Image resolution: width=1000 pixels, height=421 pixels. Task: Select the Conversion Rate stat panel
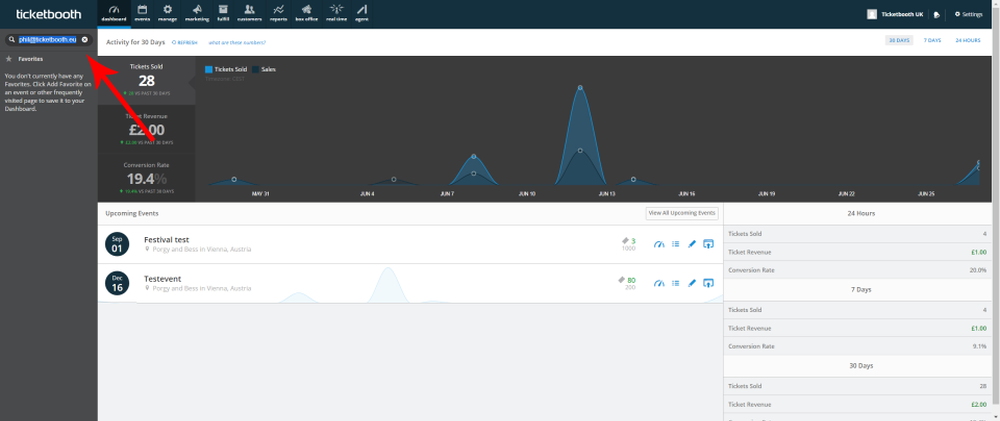pyautogui.click(x=146, y=178)
